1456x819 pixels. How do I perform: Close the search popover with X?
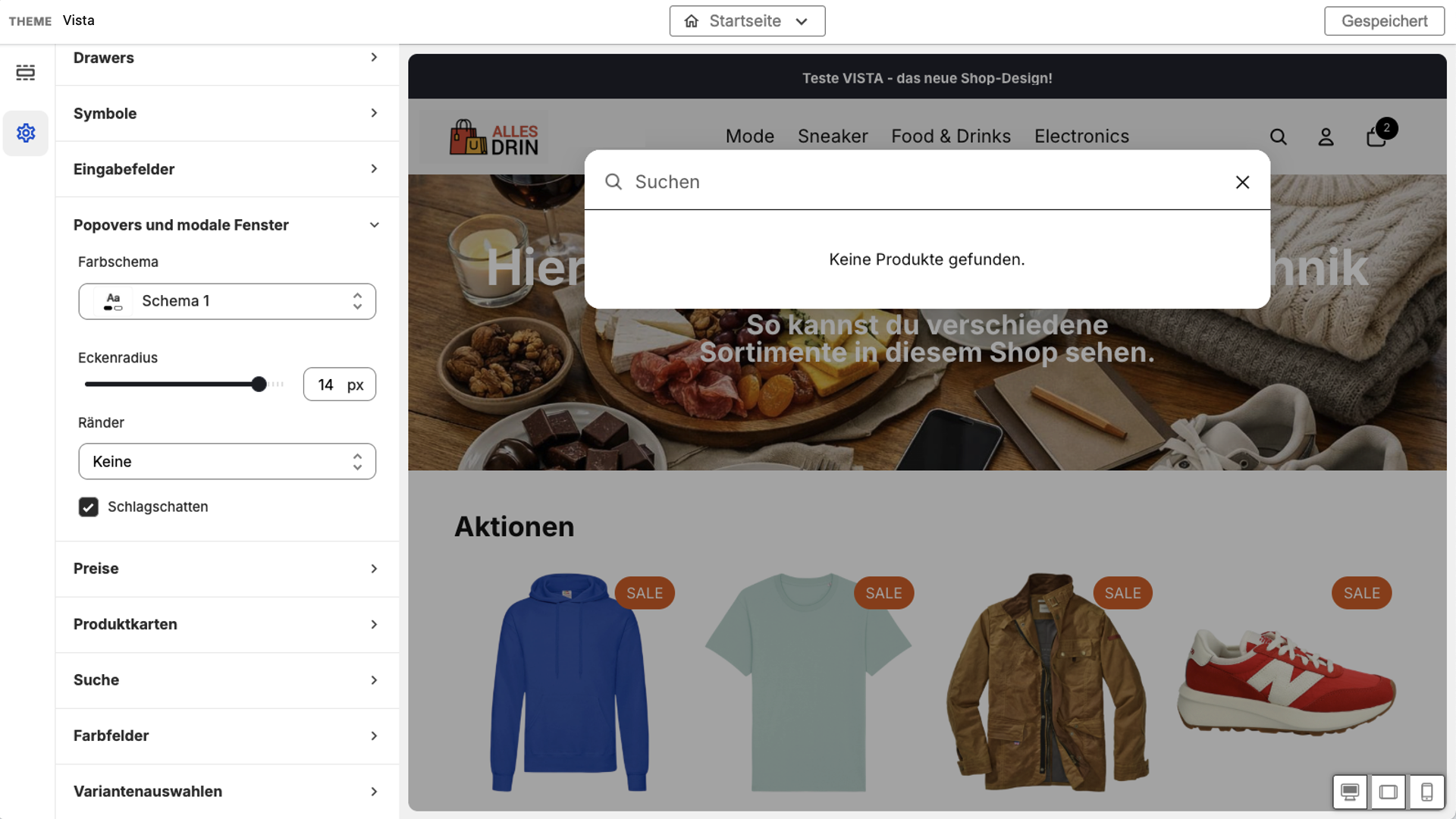click(1242, 182)
